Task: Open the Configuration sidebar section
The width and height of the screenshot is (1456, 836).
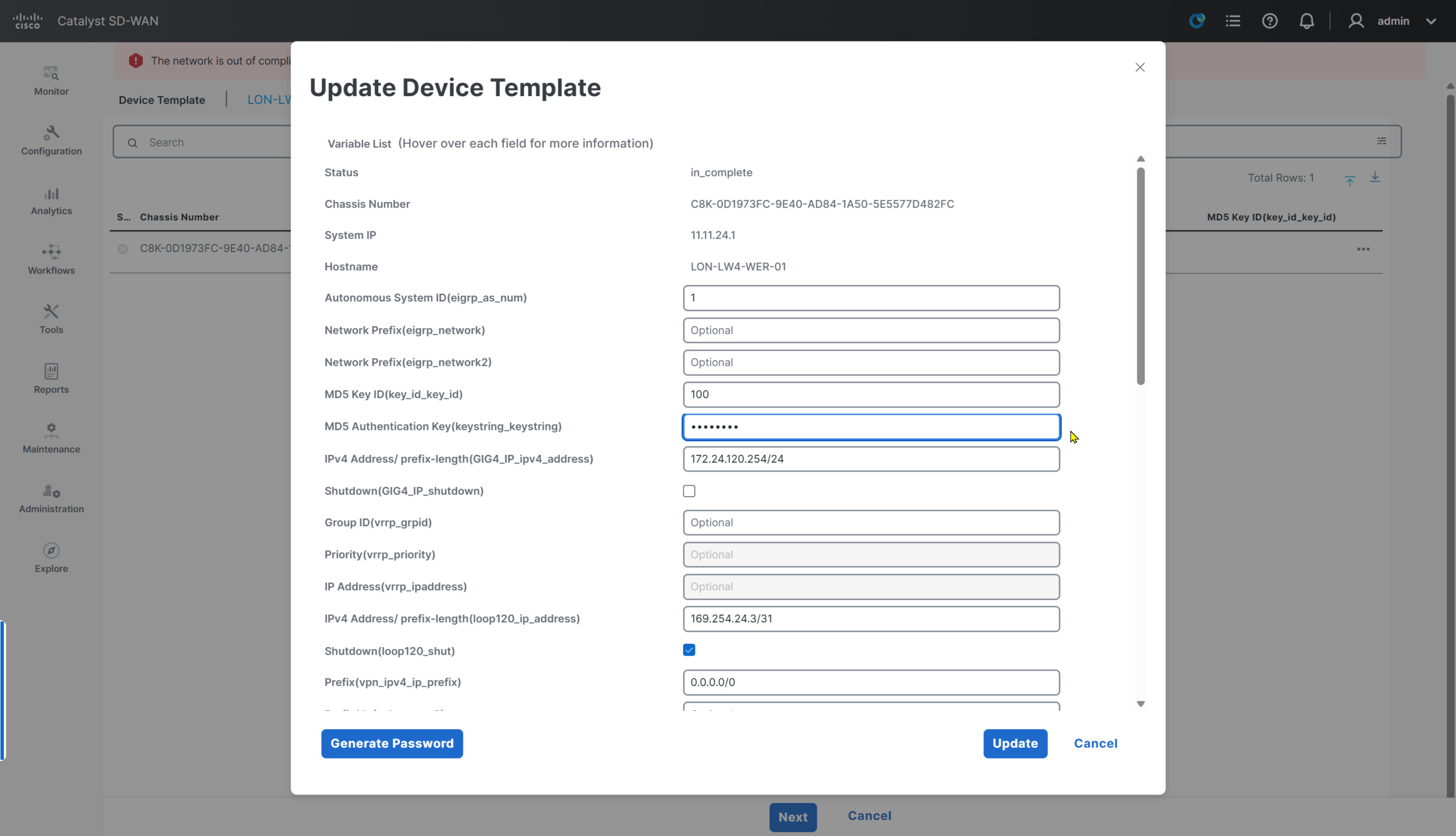Action: (x=51, y=140)
